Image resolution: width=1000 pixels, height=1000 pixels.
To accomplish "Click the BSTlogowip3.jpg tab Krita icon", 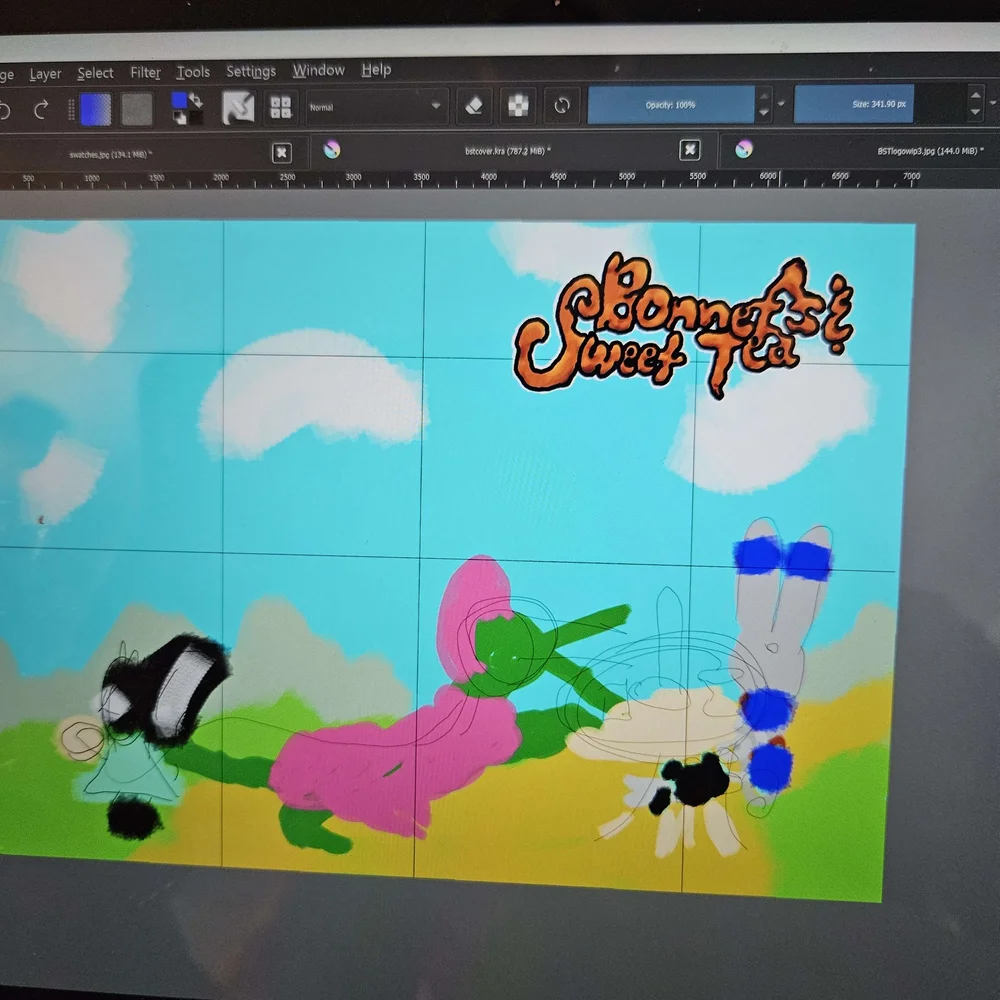I will (744, 149).
